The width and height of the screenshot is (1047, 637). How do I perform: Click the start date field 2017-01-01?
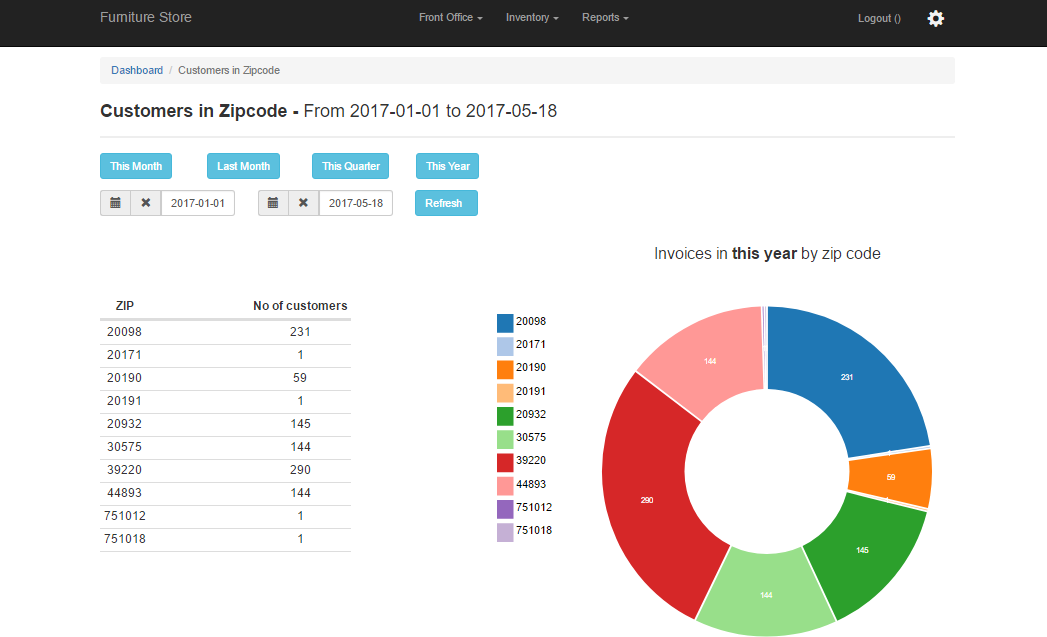pyautogui.click(x=198, y=203)
